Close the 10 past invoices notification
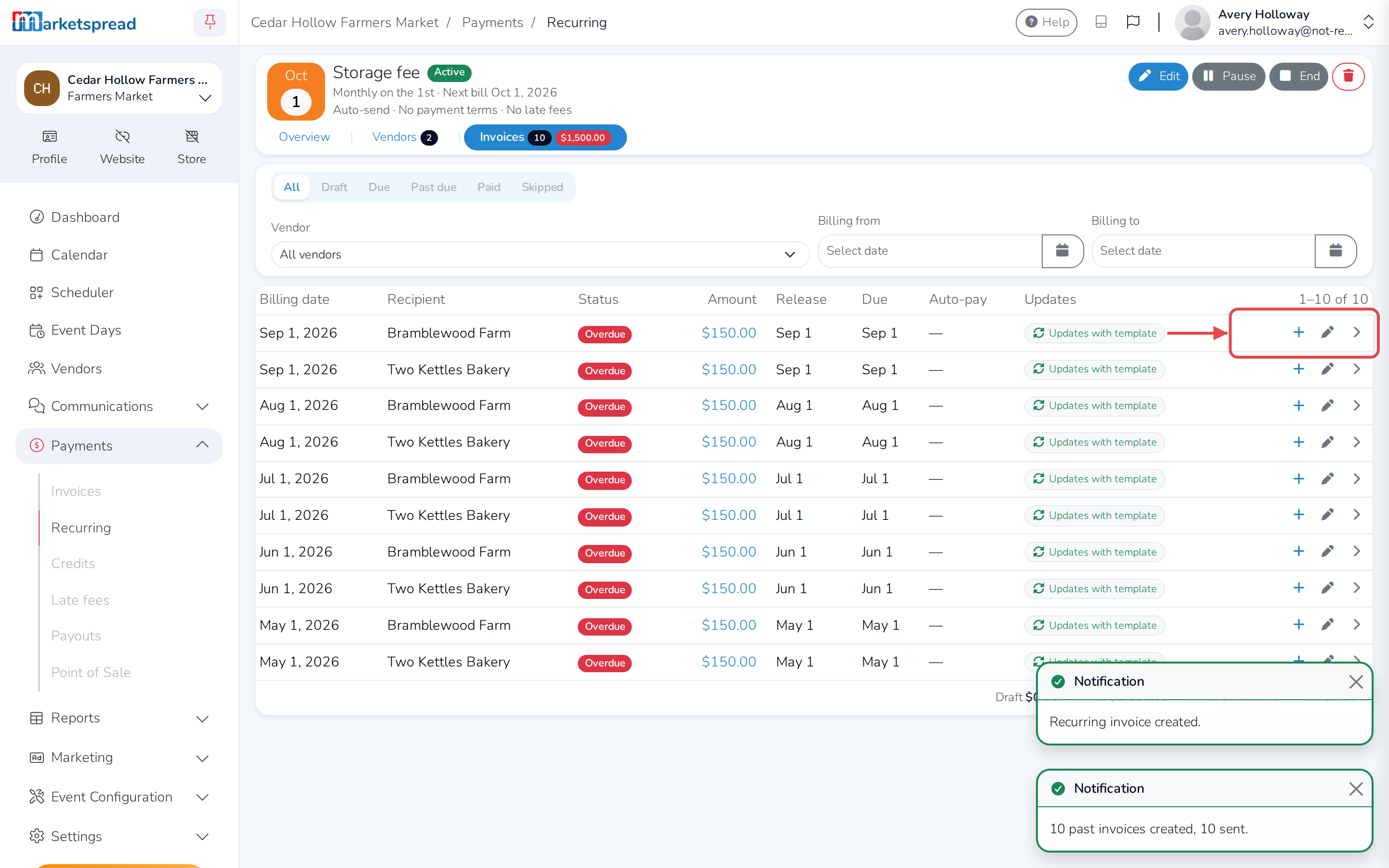This screenshot has width=1389, height=868. [x=1356, y=789]
